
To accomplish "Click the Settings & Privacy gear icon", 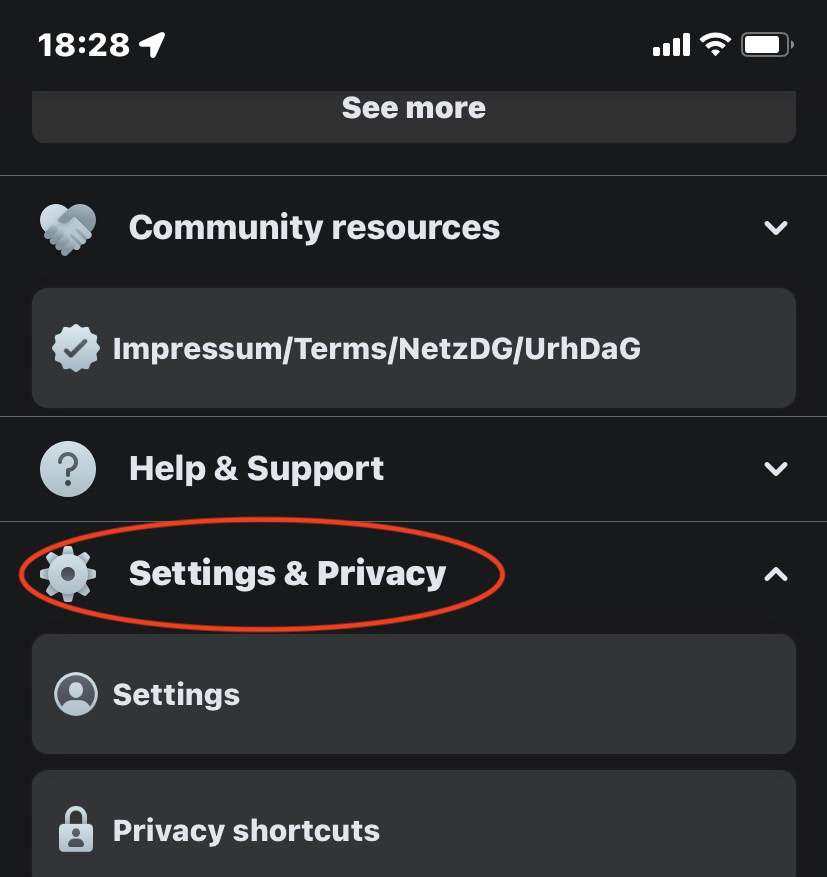I will (x=68, y=574).
